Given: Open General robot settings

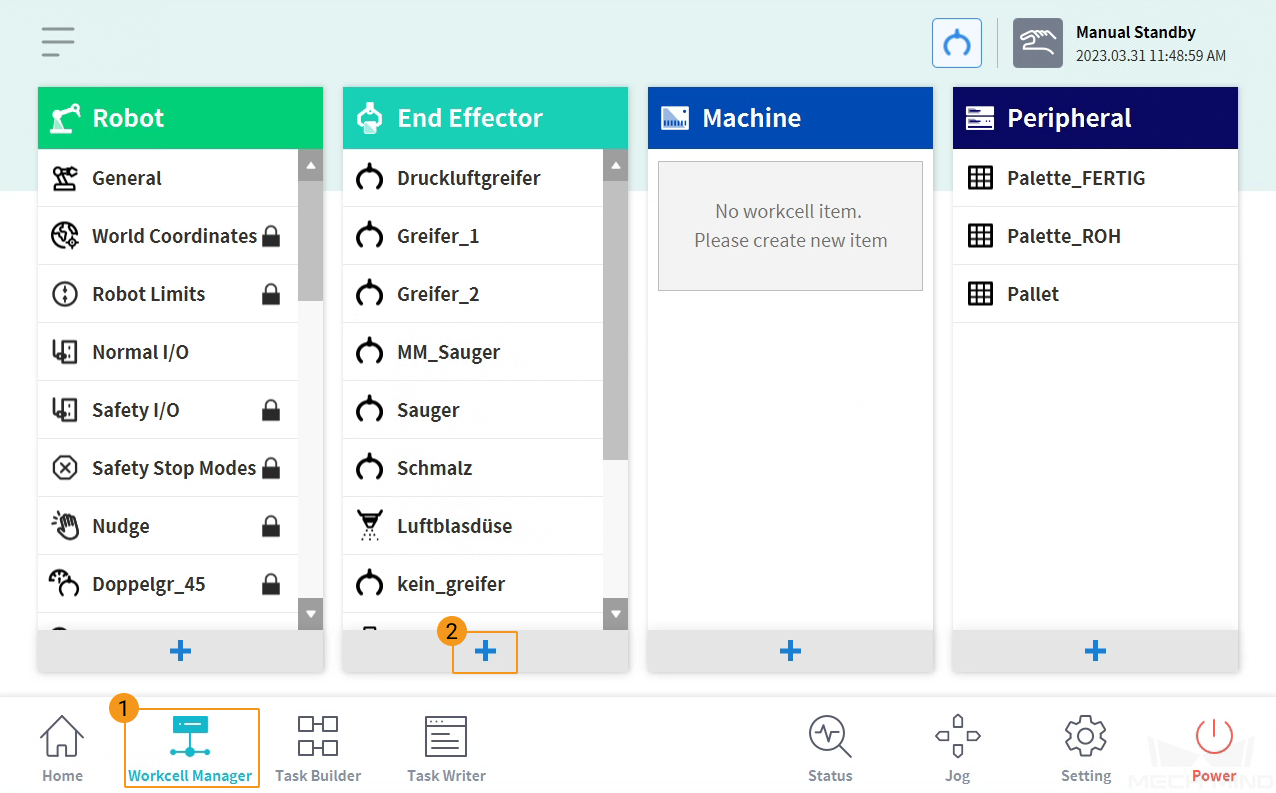Looking at the screenshot, I should pos(168,178).
